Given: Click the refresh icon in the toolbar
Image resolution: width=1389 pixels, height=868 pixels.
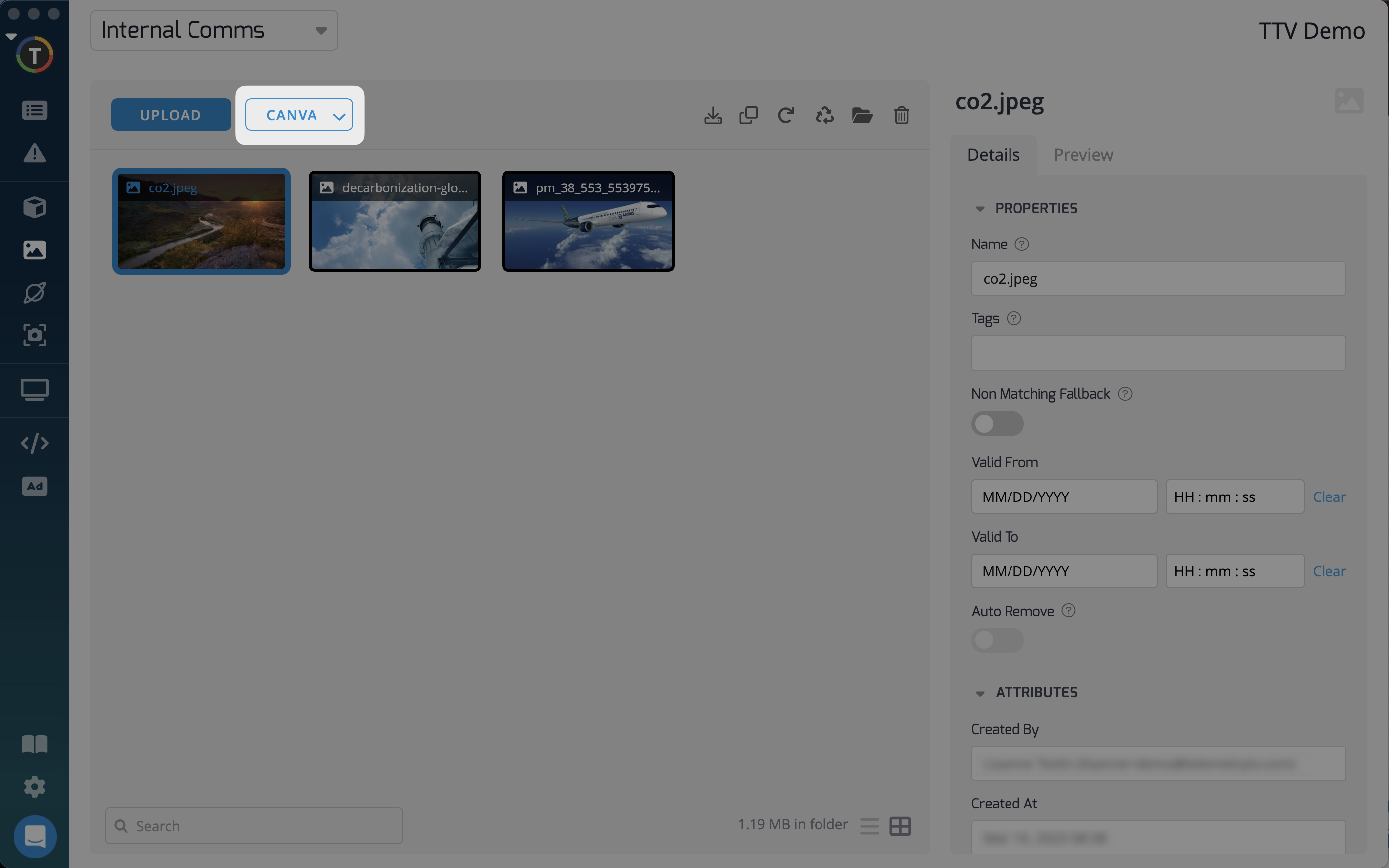Looking at the screenshot, I should point(786,116).
